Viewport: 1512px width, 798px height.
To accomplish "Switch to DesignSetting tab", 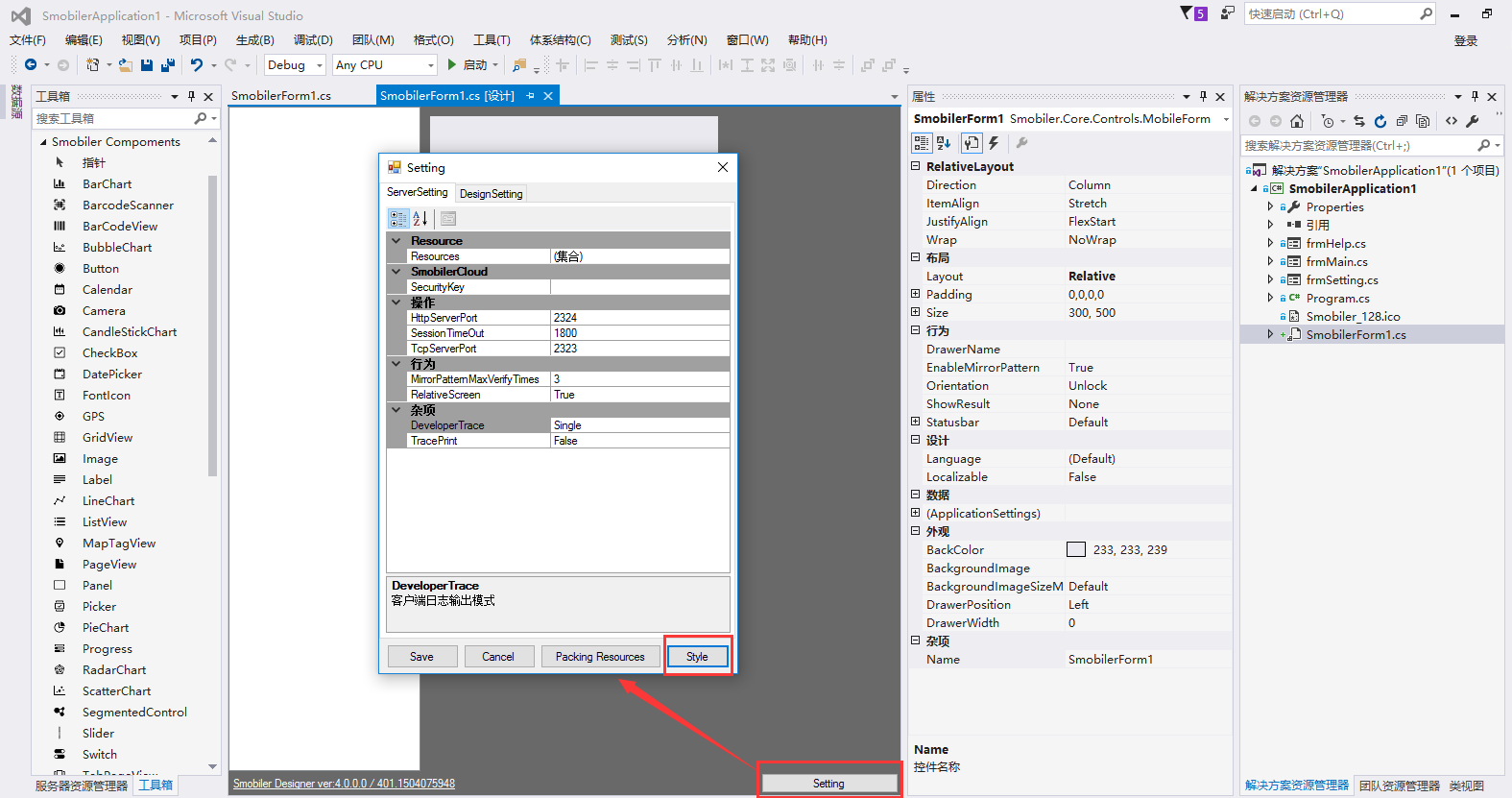I will click(491, 193).
